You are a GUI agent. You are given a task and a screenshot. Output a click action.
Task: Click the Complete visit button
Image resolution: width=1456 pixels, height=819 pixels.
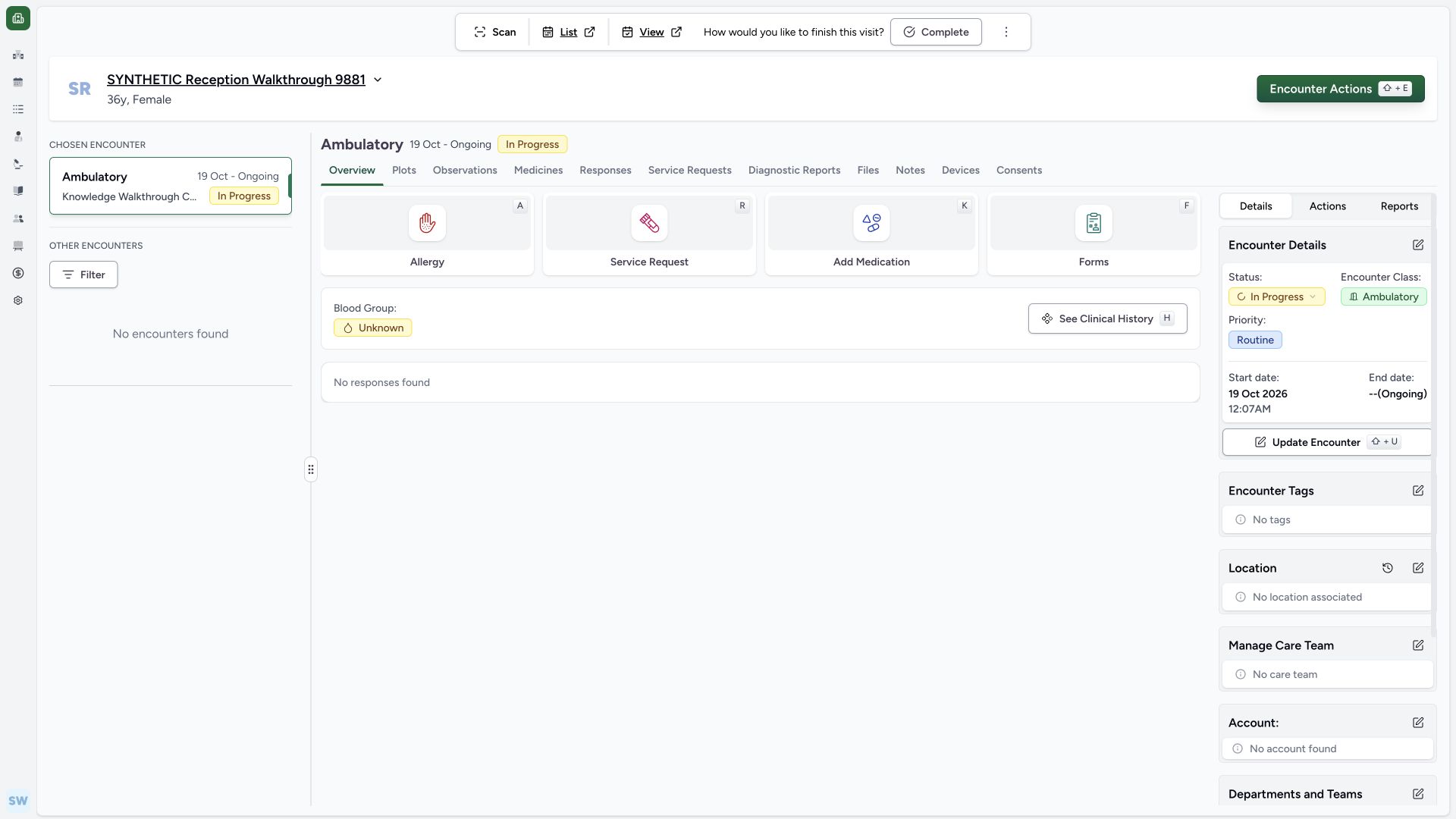tap(936, 32)
